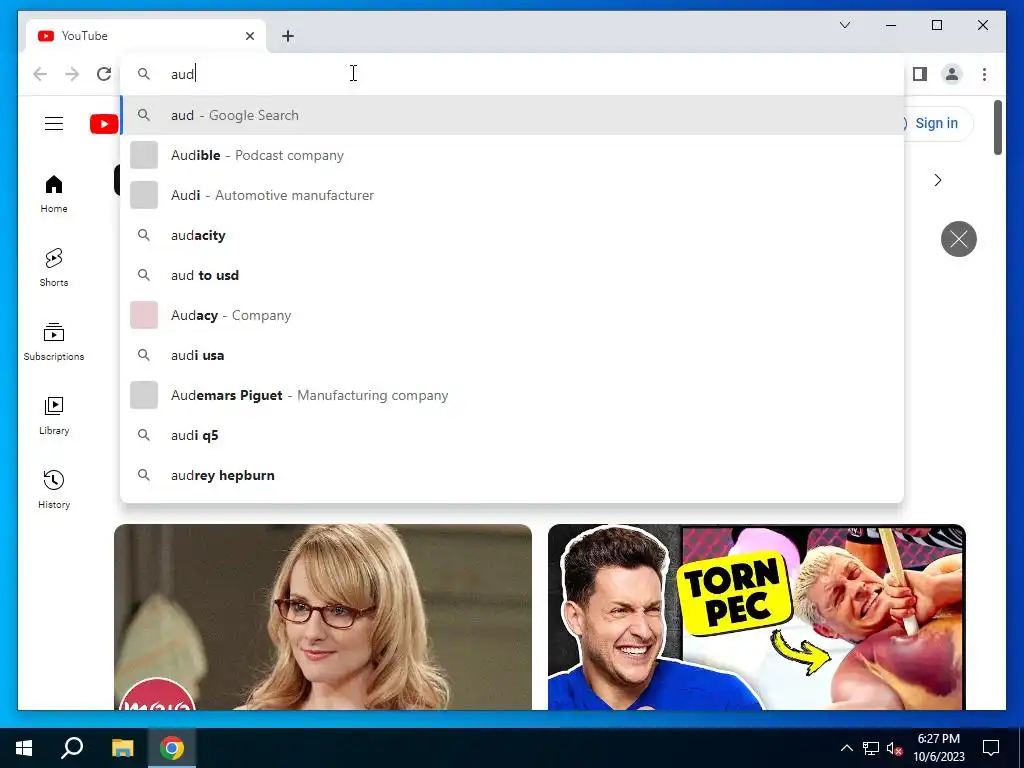Dismiss with the round gray X button
This screenshot has width=1024, height=768.
click(x=959, y=239)
